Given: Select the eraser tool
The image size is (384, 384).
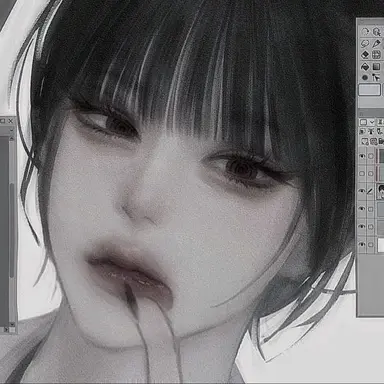Looking at the screenshot, I should coord(366,55).
